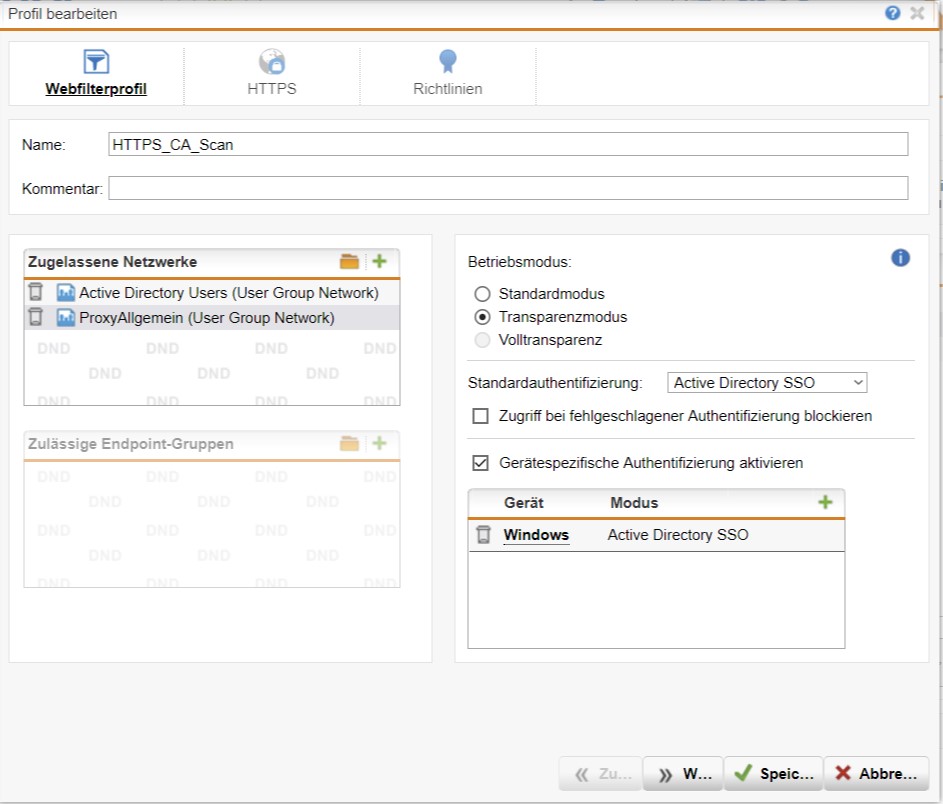The height and width of the screenshot is (804, 943).
Task: Add device authentication with green plus icon
Action: click(825, 502)
